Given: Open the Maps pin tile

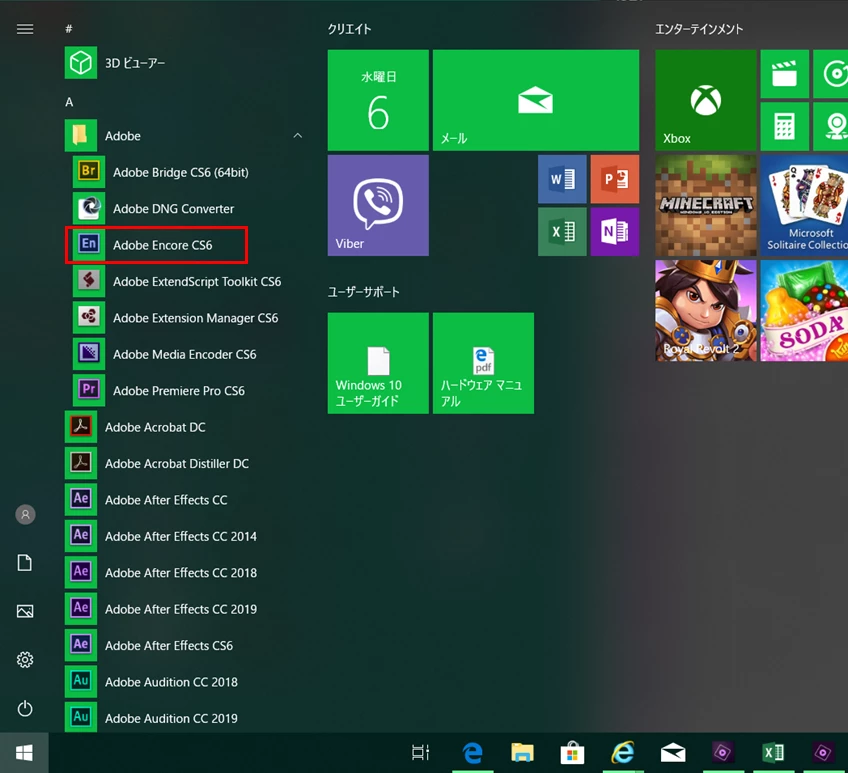Looking at the screenshot, I should point(831,127).
